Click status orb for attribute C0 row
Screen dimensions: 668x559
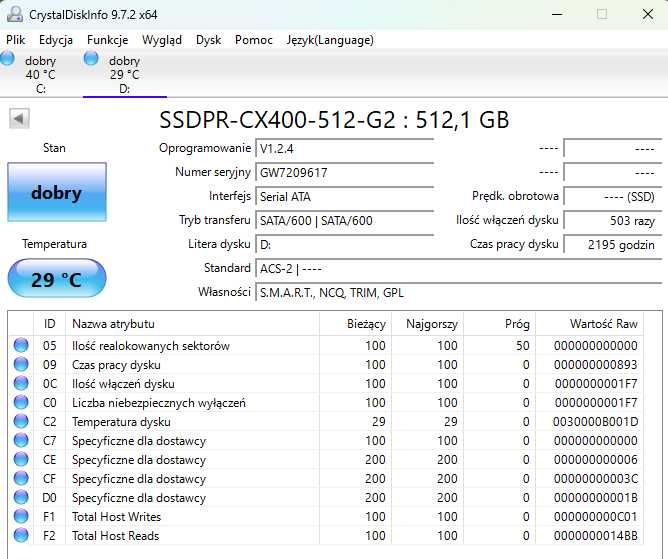[x=21, y=402]
